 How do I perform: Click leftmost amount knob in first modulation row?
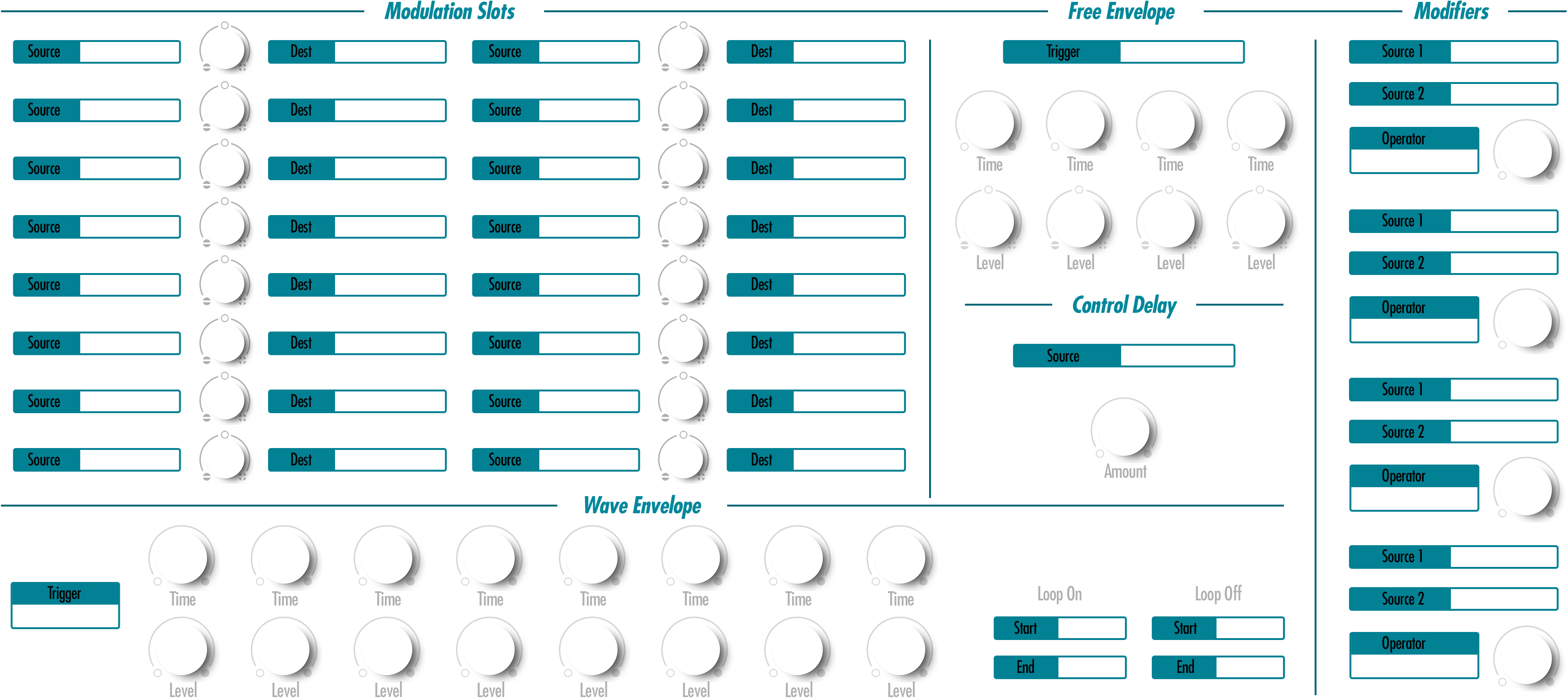(225, 49)
